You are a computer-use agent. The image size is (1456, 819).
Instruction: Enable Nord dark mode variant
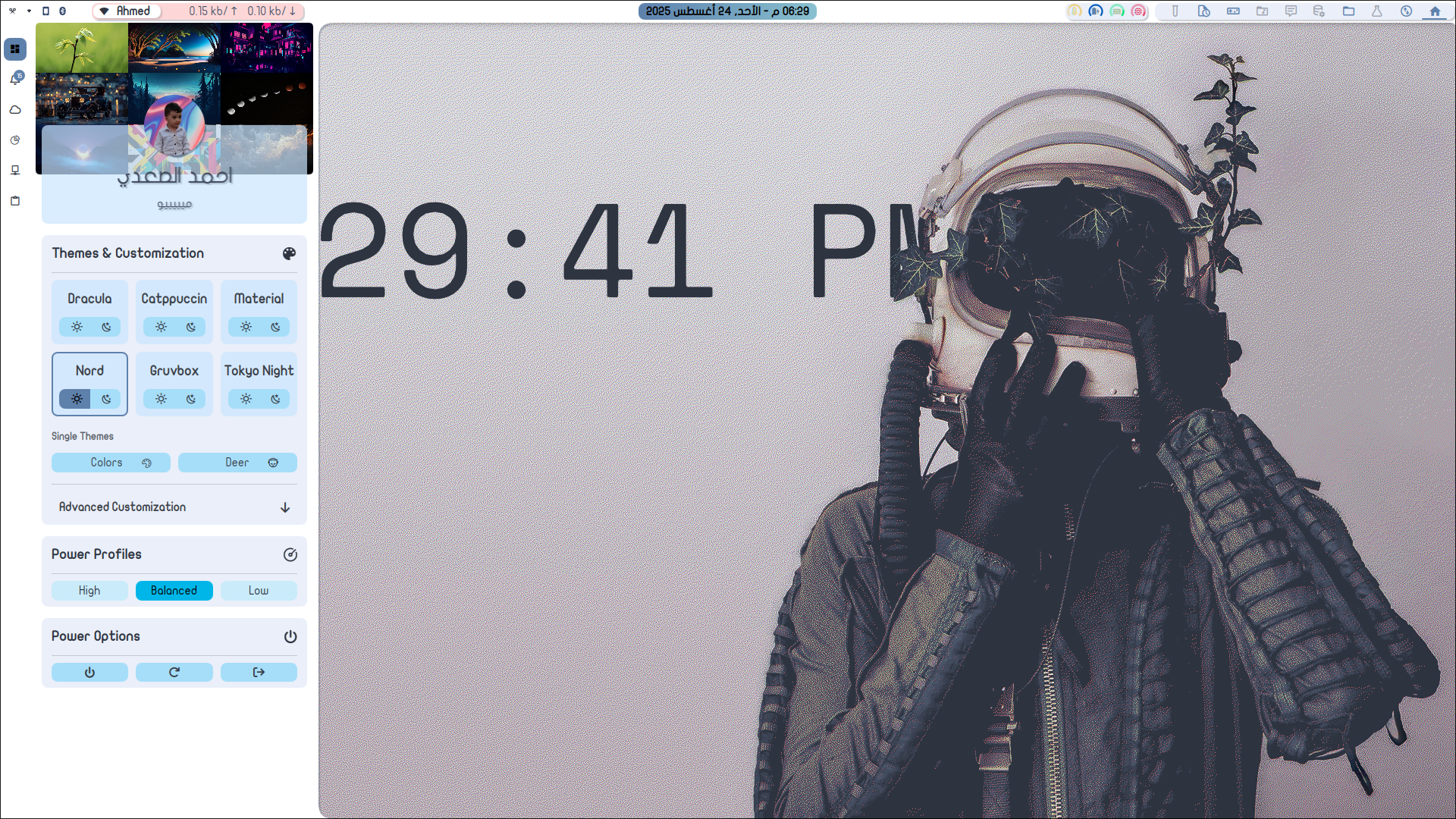click(106, 399)
